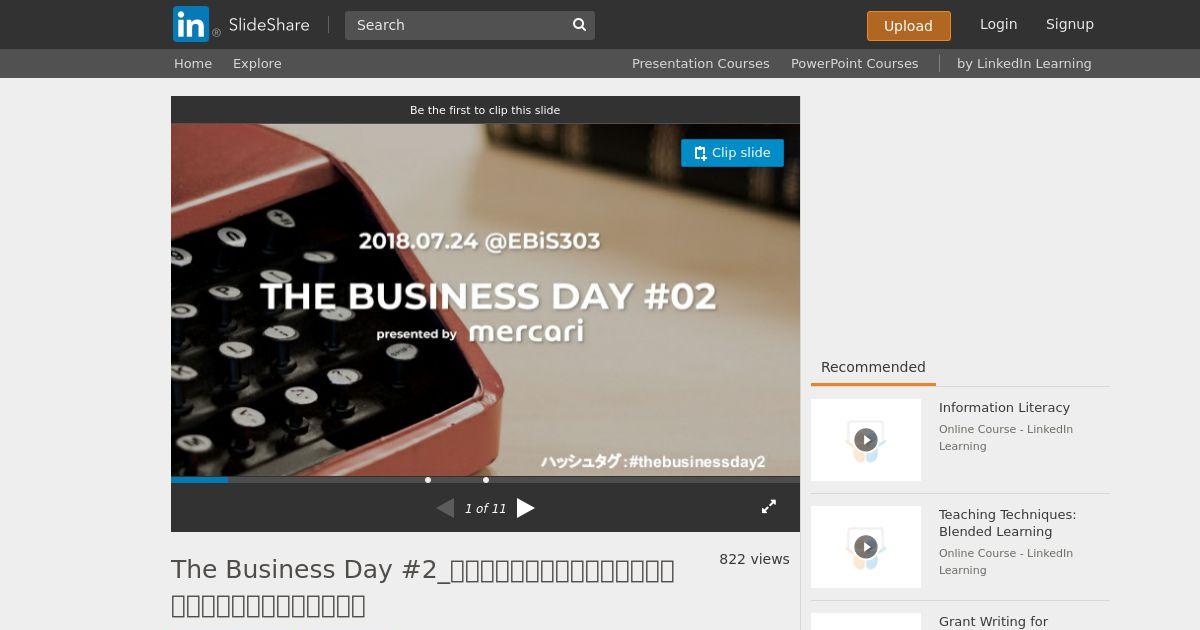
Task: Open the Information Literacy course title
Action: [x=1004, y=407]
